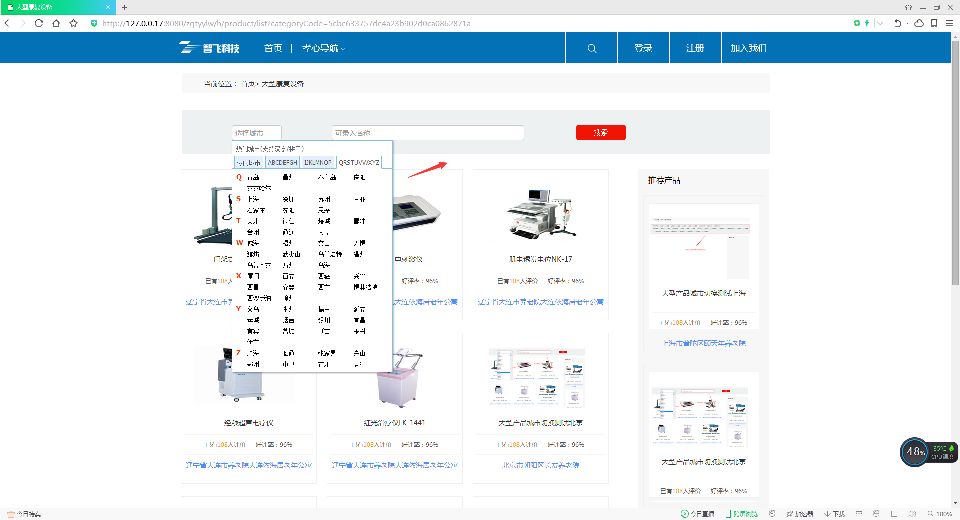Open the browser hamburger menu icon

coord(948,22)
